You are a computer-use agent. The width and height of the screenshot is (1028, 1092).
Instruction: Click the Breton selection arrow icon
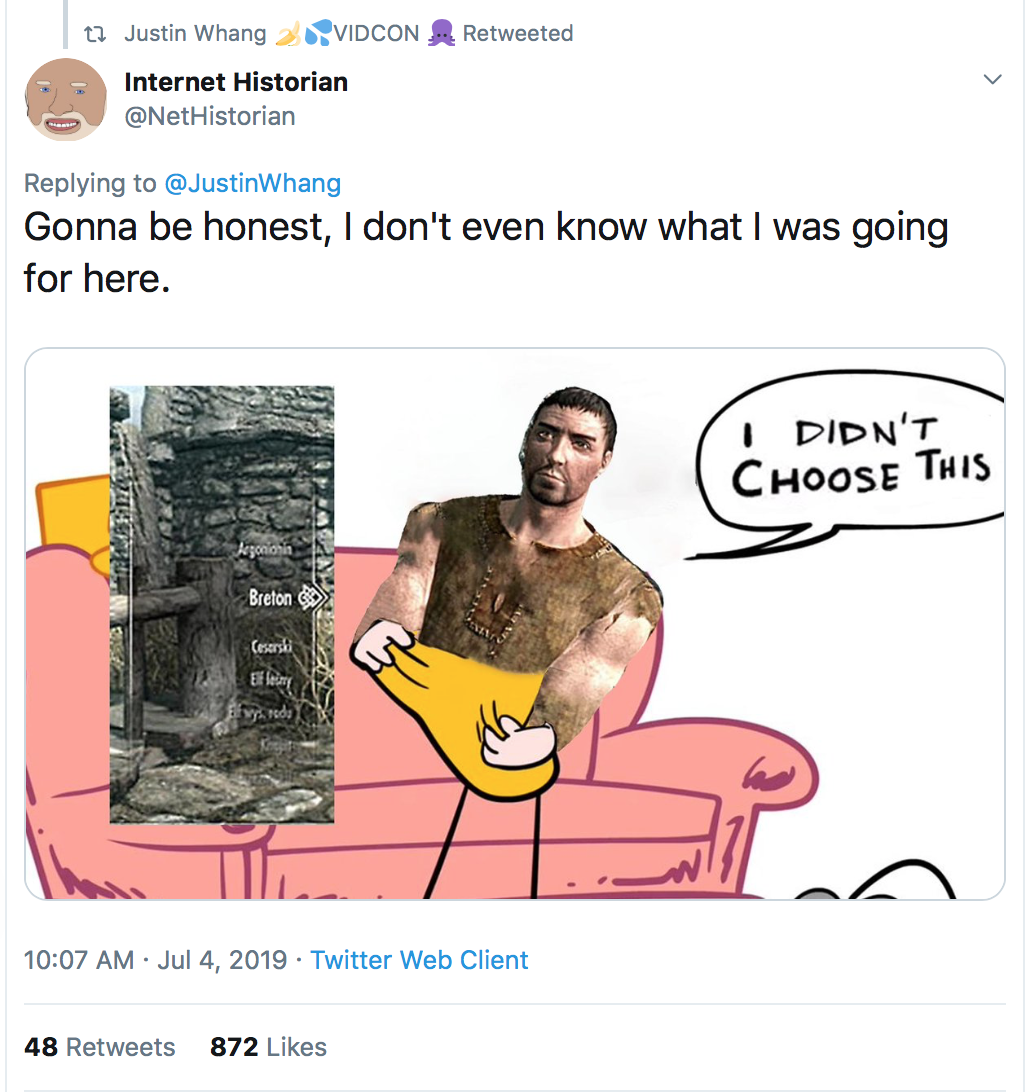pos(313,598)
